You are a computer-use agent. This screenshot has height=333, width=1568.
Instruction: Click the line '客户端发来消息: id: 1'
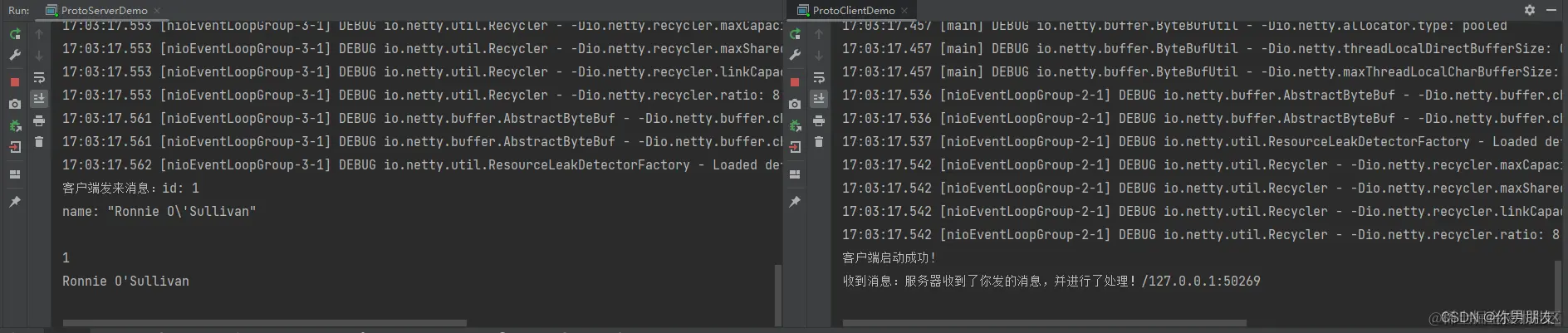pyautogui.click(x=130, y=189)
